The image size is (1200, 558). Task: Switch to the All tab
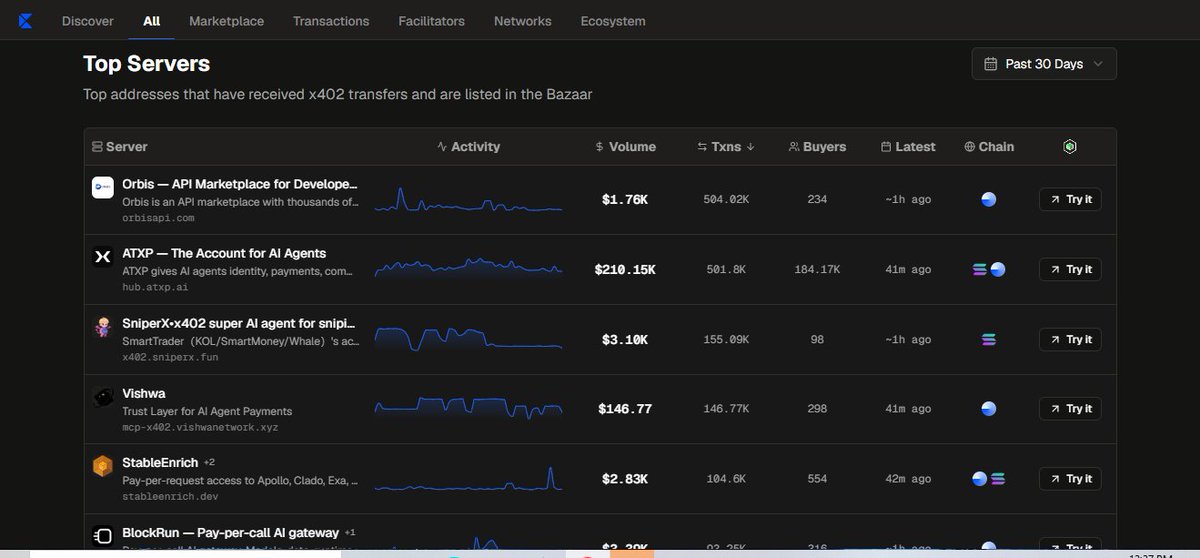pos(152,21)
